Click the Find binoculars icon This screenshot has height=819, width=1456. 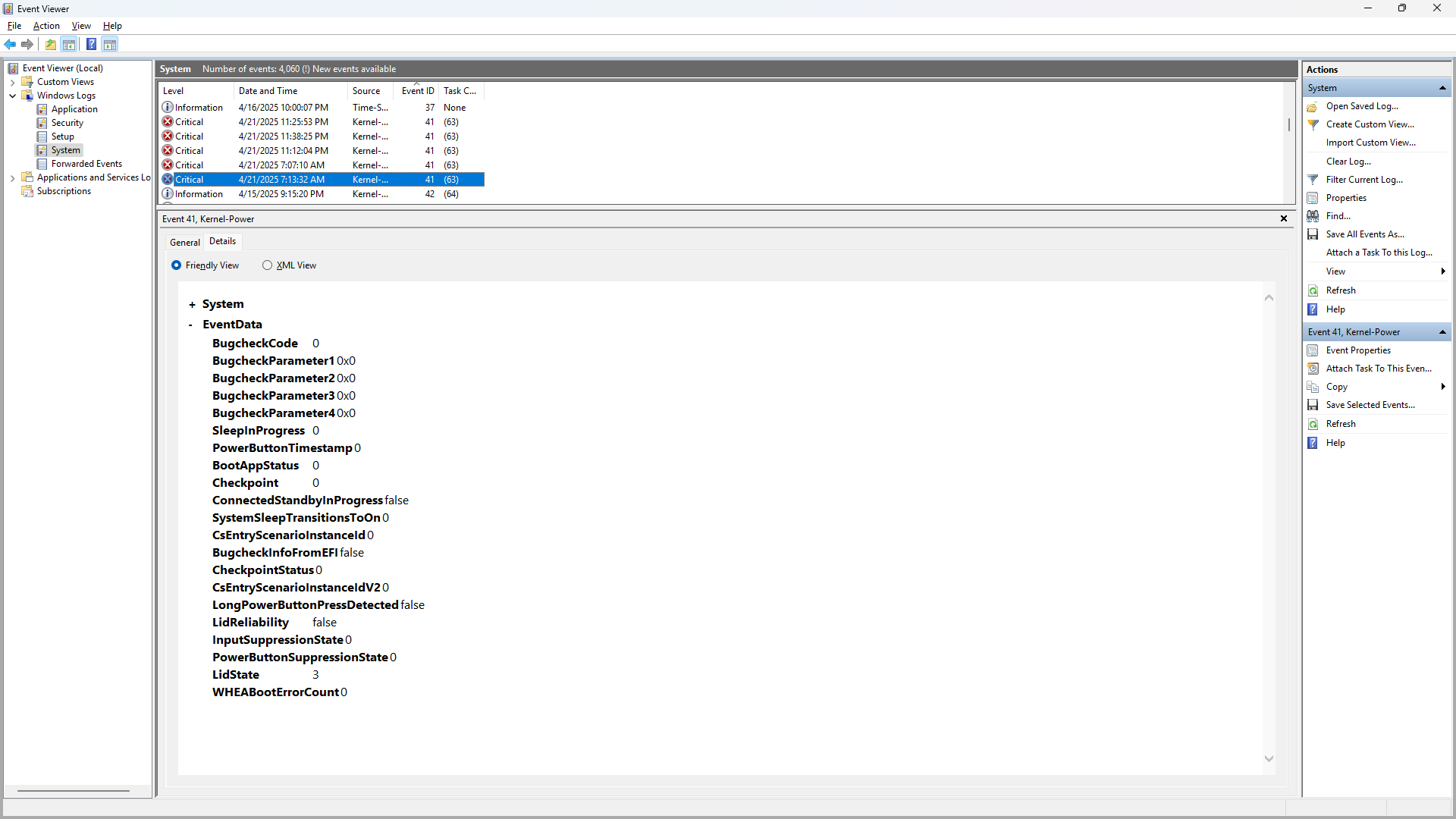pyautogui.click(x=1313, y=216)
